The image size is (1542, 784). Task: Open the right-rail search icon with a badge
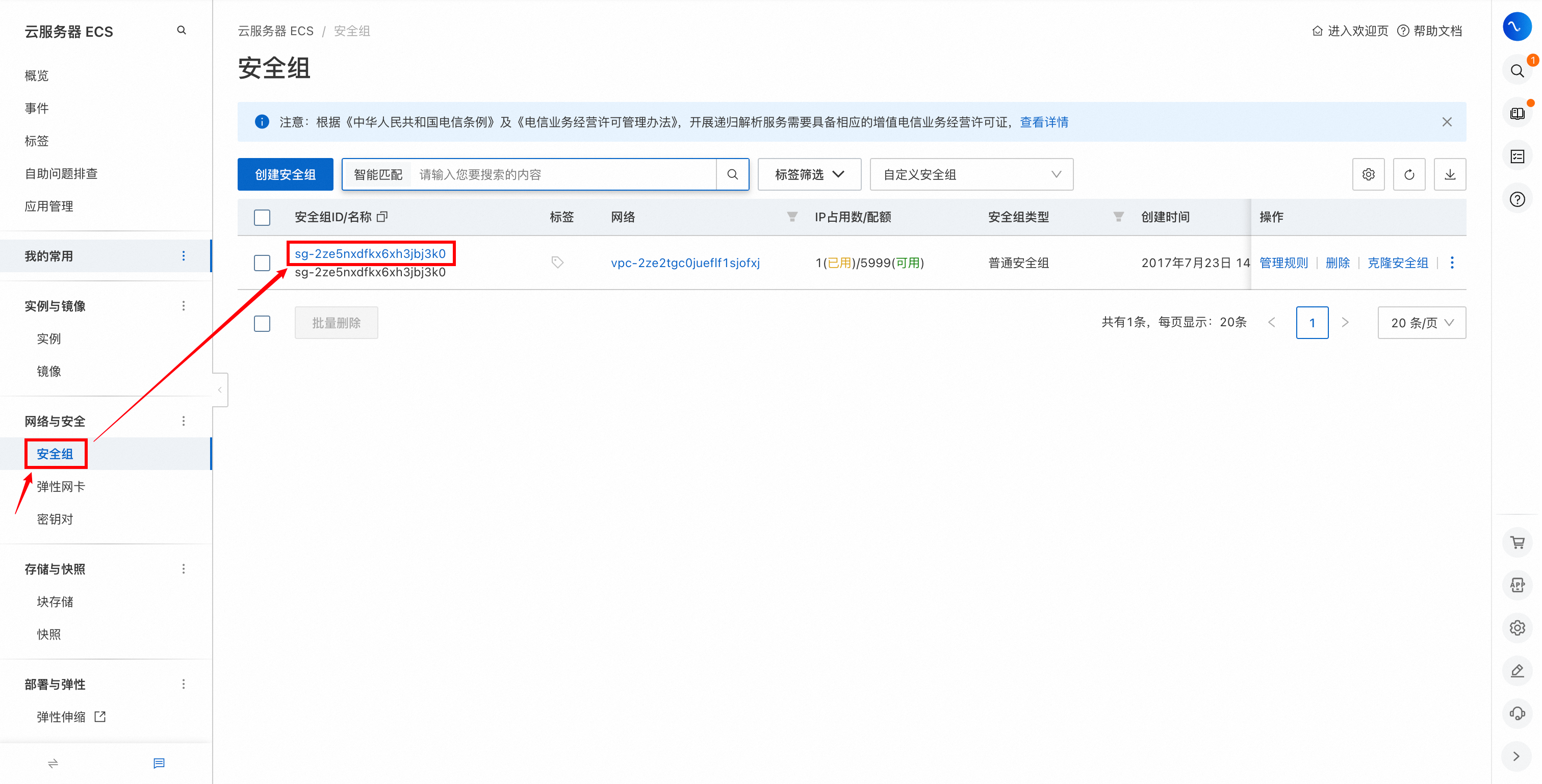1517,71
